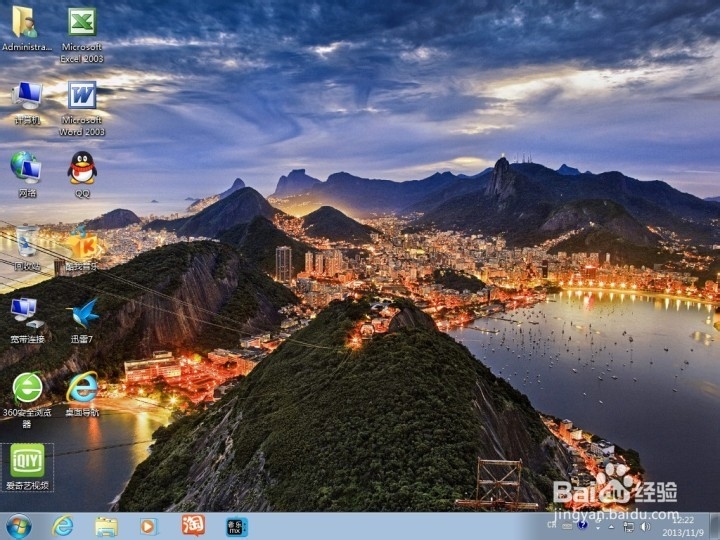Launch Internet Explorer from the taskbar
Screen dimensions: 720x540
(62, 526)
